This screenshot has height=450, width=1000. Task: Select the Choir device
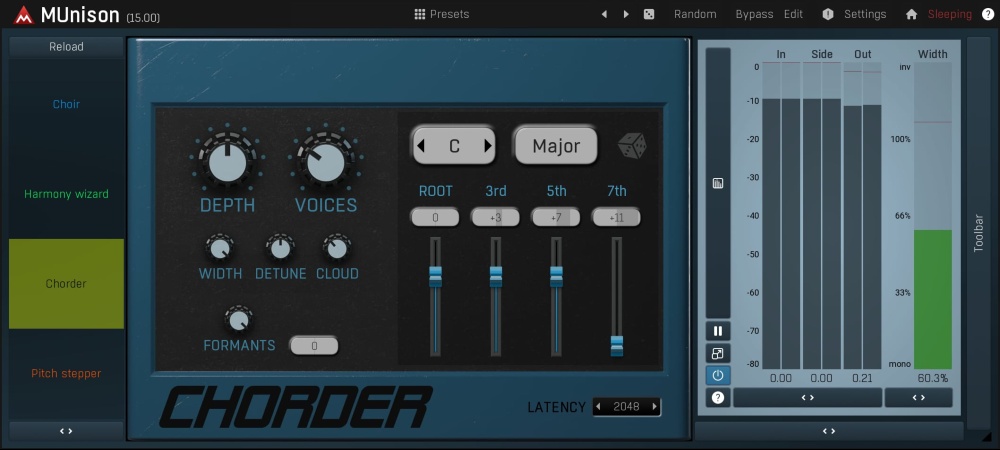coord(66,104)
